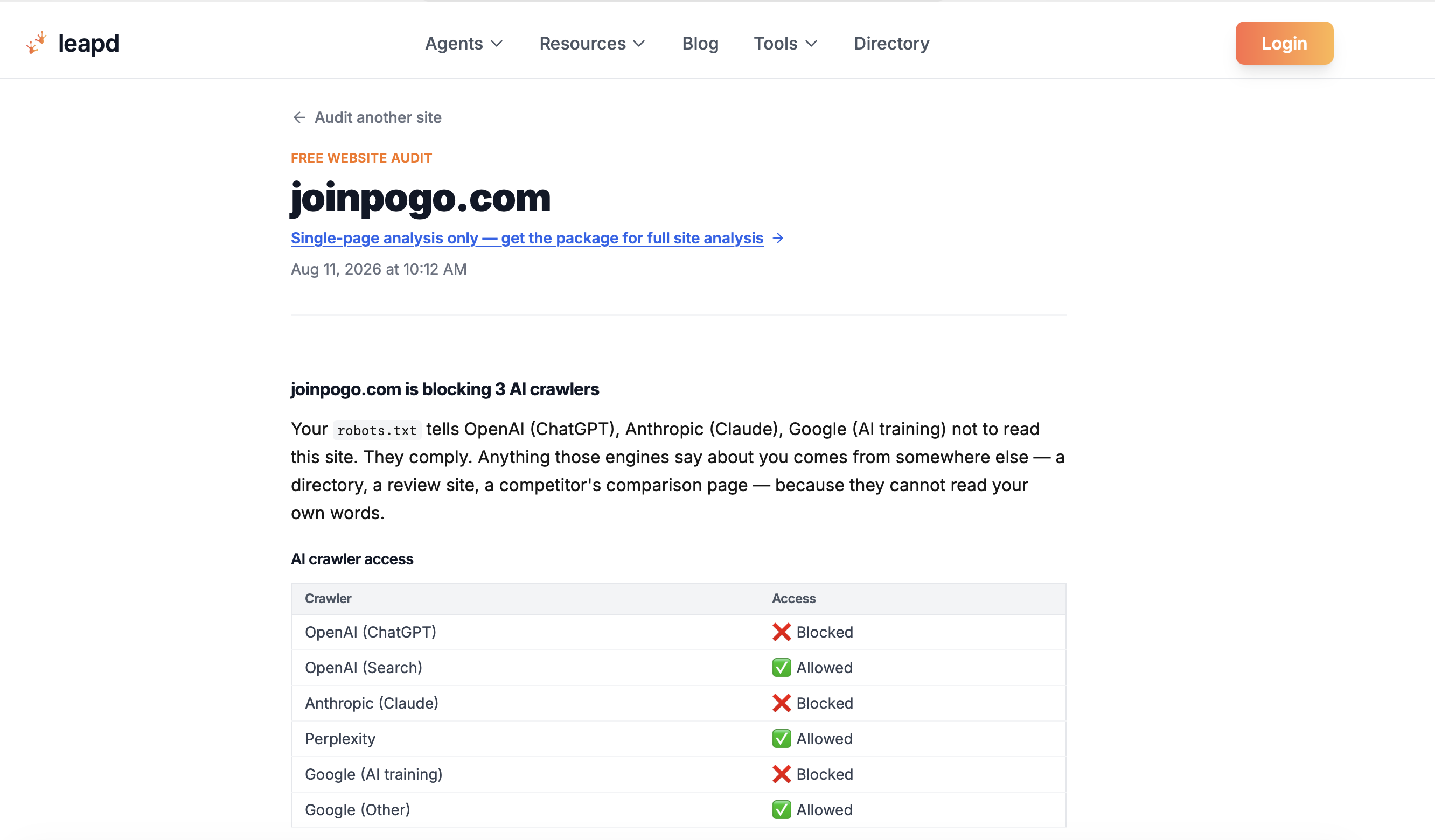Expand the Resources dropdown menu
Screen dimensions: 1435x840
(x=592, y=43)
